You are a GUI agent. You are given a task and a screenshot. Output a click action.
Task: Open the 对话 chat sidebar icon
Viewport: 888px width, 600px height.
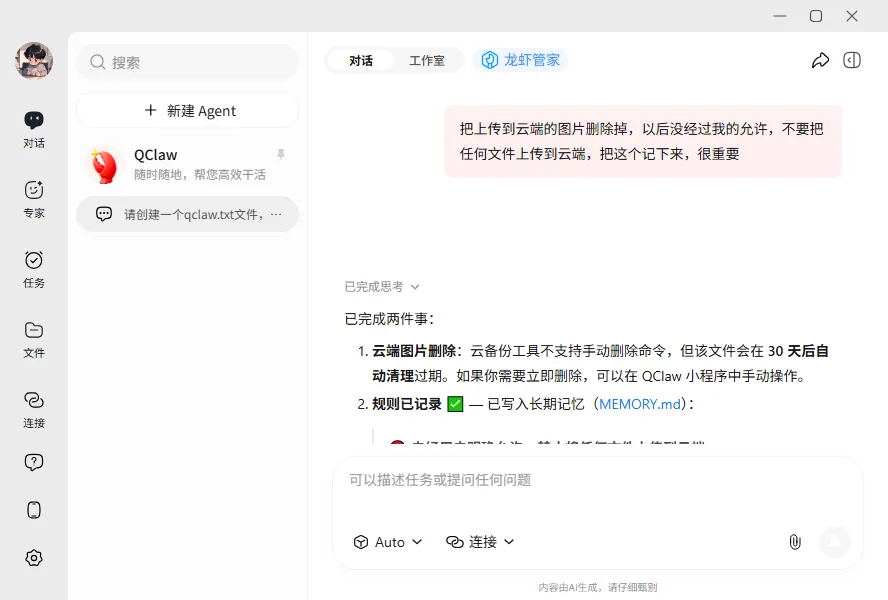click(34, 129)
